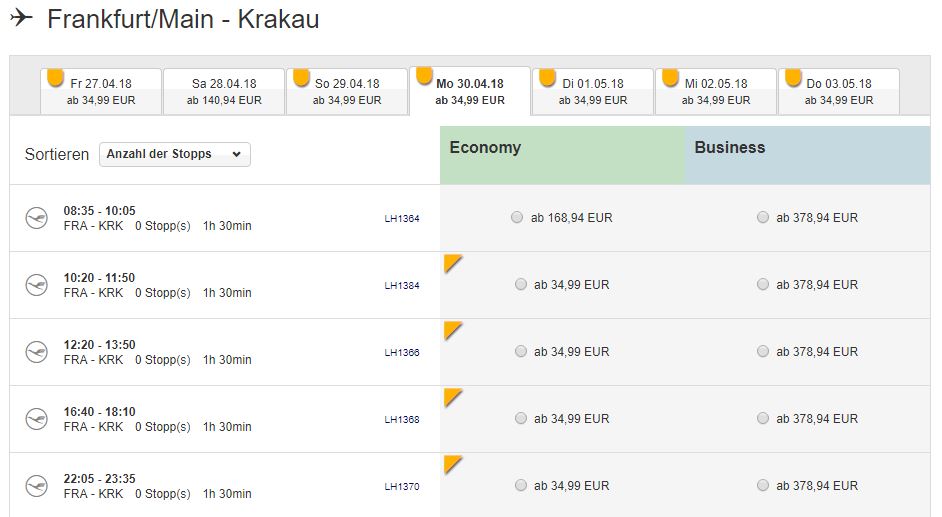The width and height of the screenshot is (942, 517).
Task: Click the 12:20 - 13:50 departure time
Action: coord(100,345)
